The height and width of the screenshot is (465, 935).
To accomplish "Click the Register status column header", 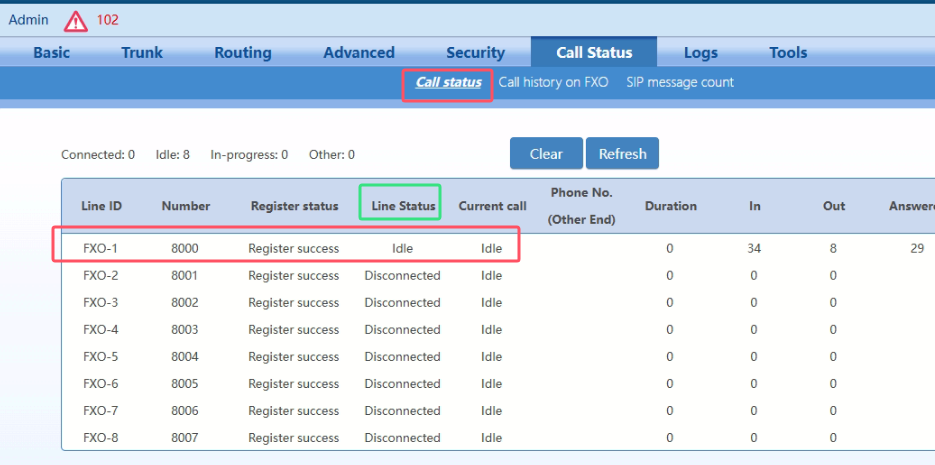I will click(294, 206).
